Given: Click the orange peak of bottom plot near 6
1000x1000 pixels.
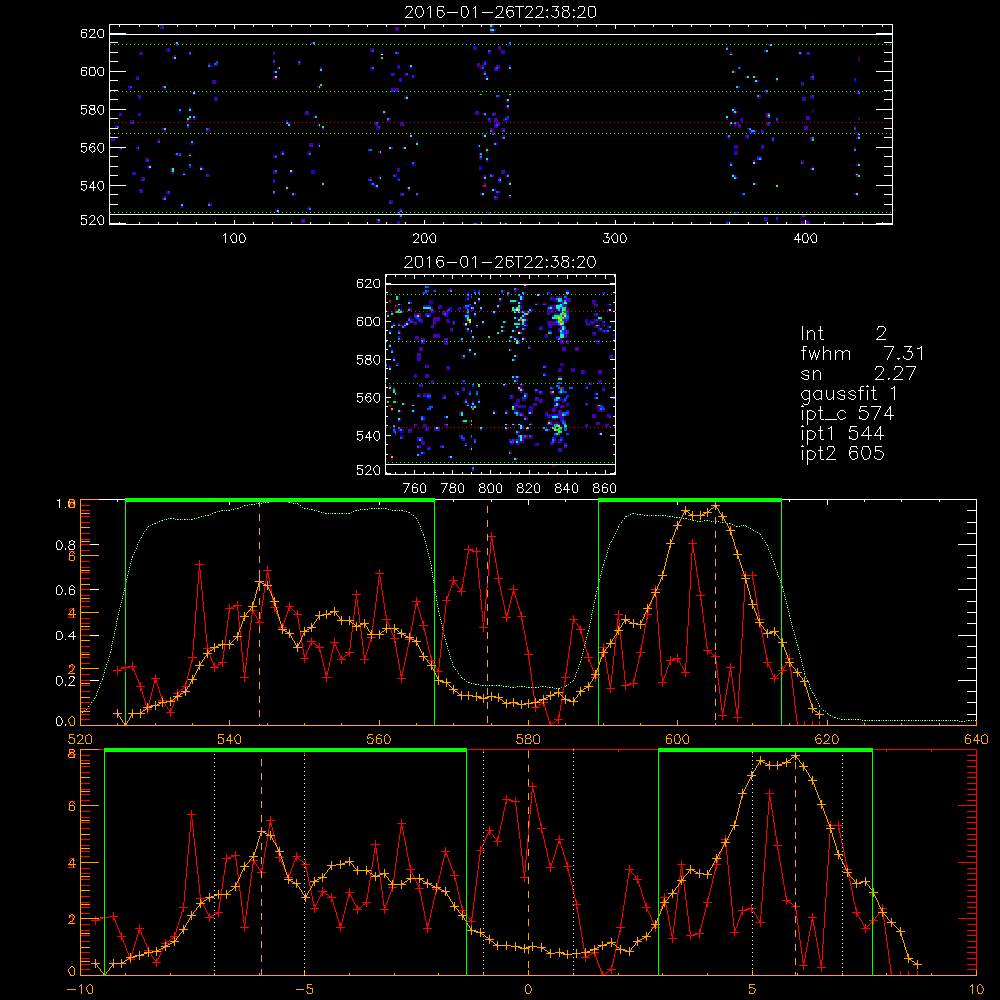Looking at the screenshot, I should tap(795, 757).
